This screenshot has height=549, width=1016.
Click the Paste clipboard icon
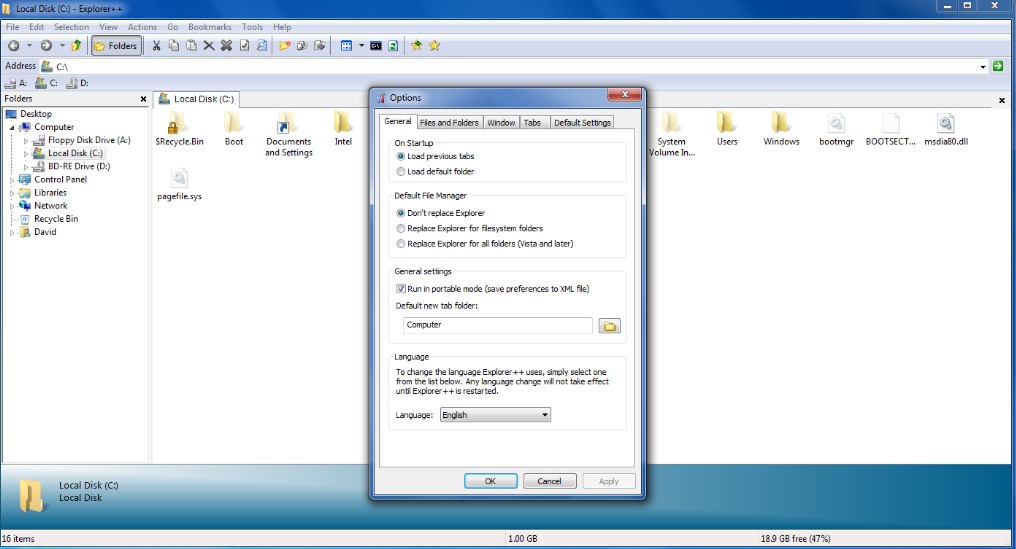click(x=191, y=45)
